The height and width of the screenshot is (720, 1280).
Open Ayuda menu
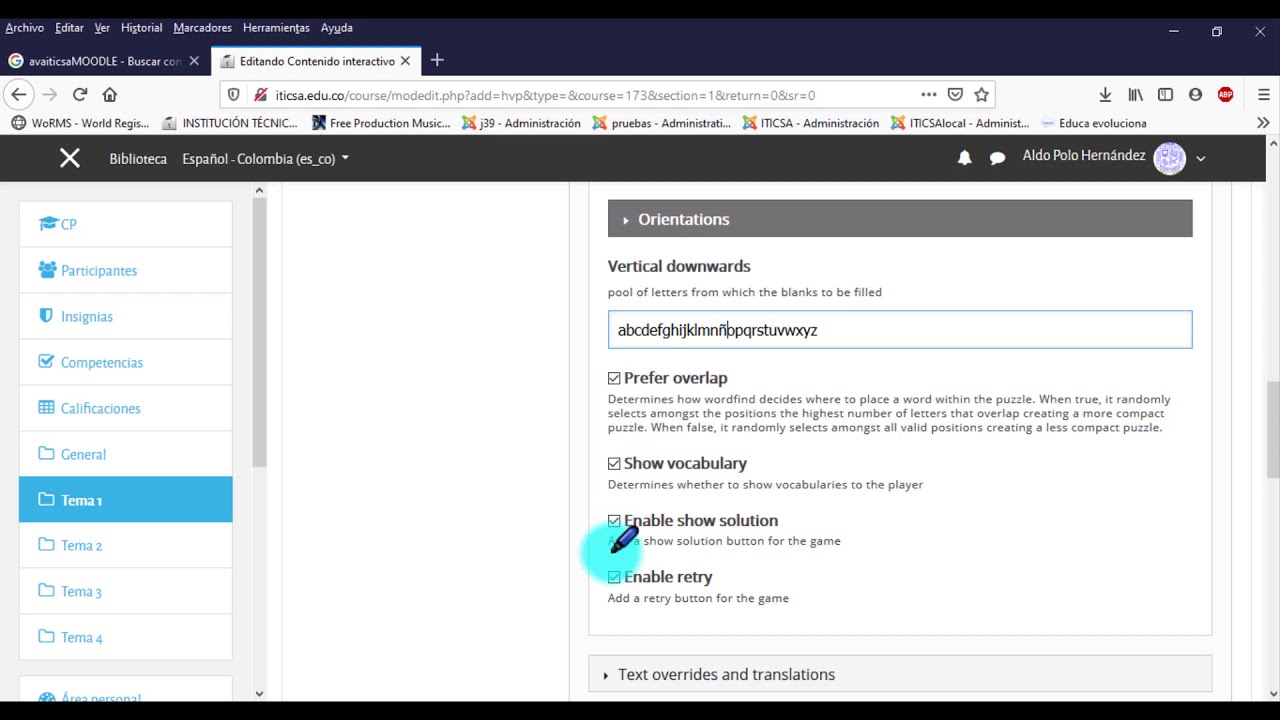(336, 28)
